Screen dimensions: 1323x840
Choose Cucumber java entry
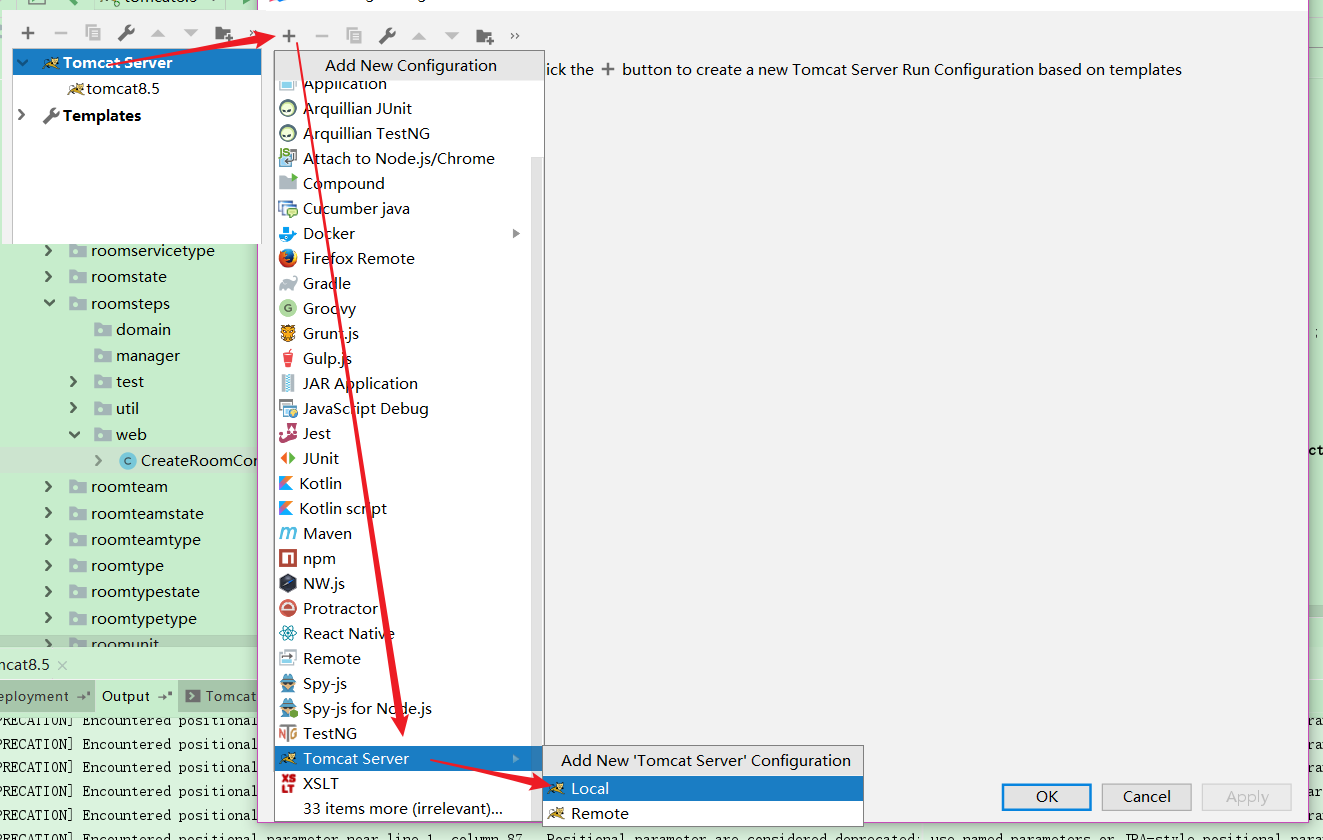402,208
